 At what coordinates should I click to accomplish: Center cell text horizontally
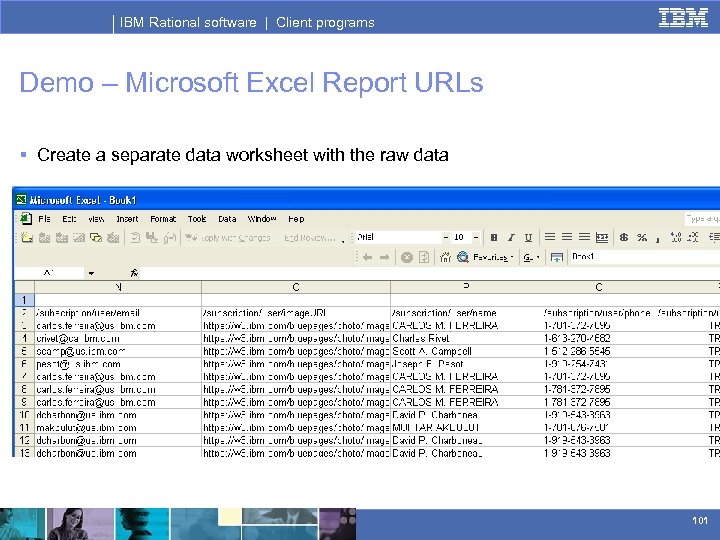pyautogui.click(x=567, y=237)
